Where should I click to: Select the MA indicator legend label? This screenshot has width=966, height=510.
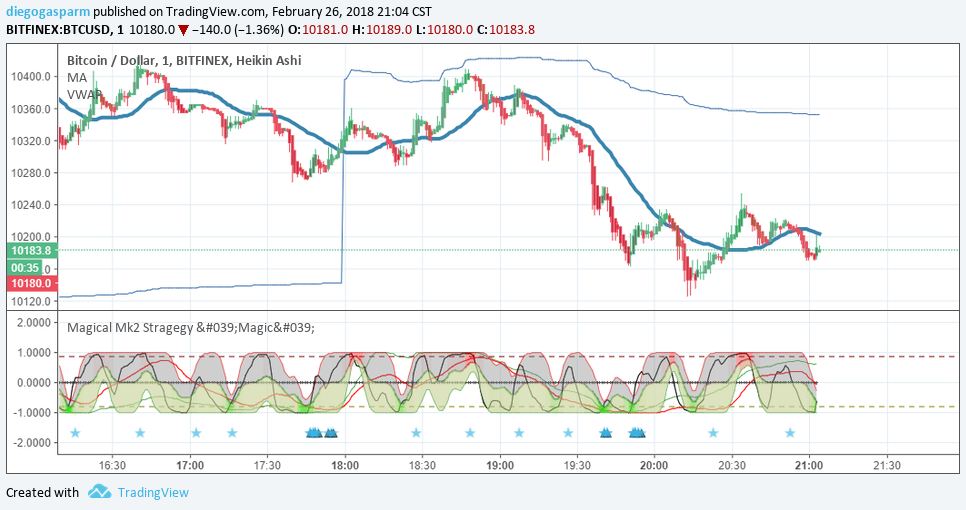tap(77, 78)
